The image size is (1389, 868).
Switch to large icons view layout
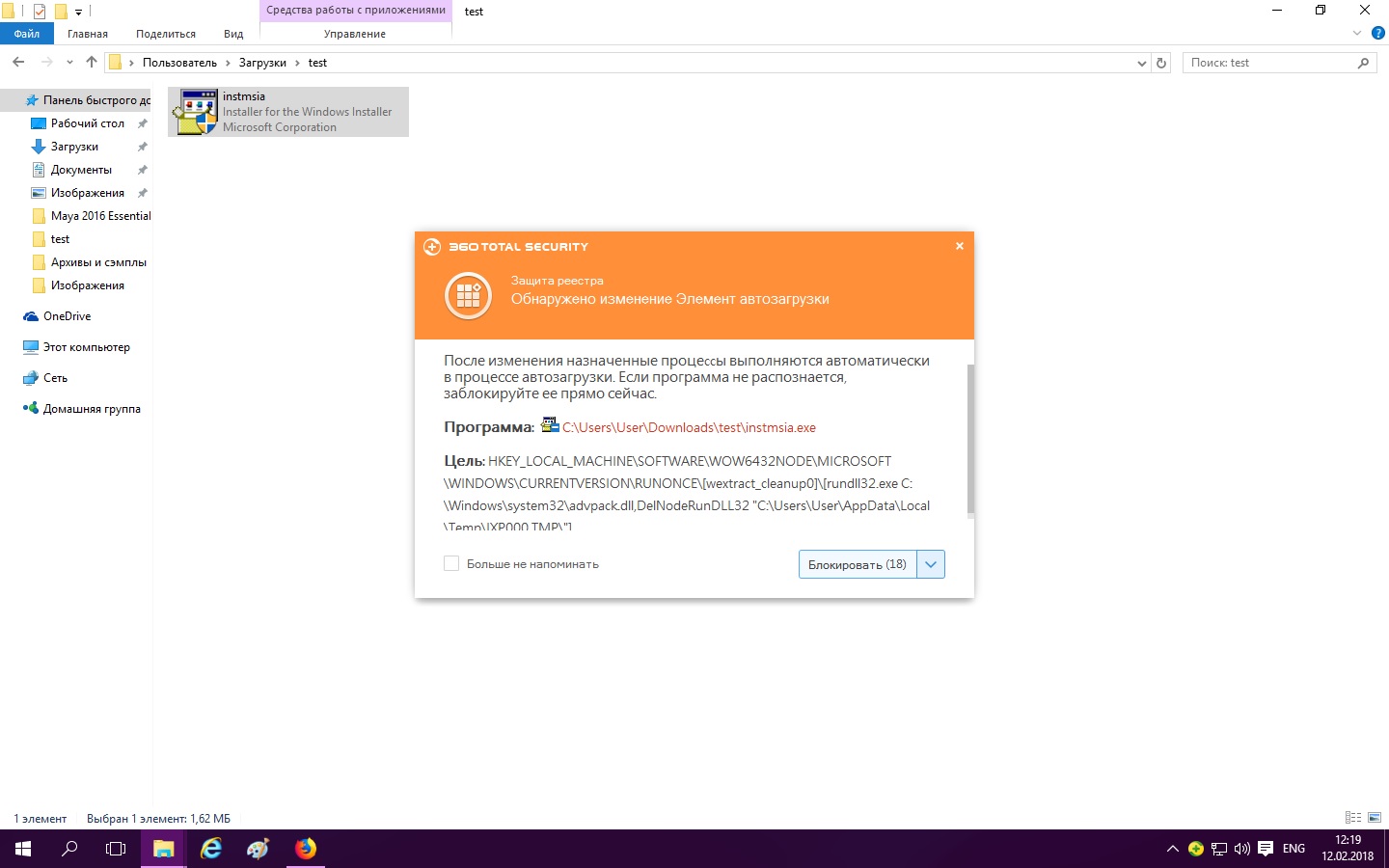click(x=1375, y=818)
